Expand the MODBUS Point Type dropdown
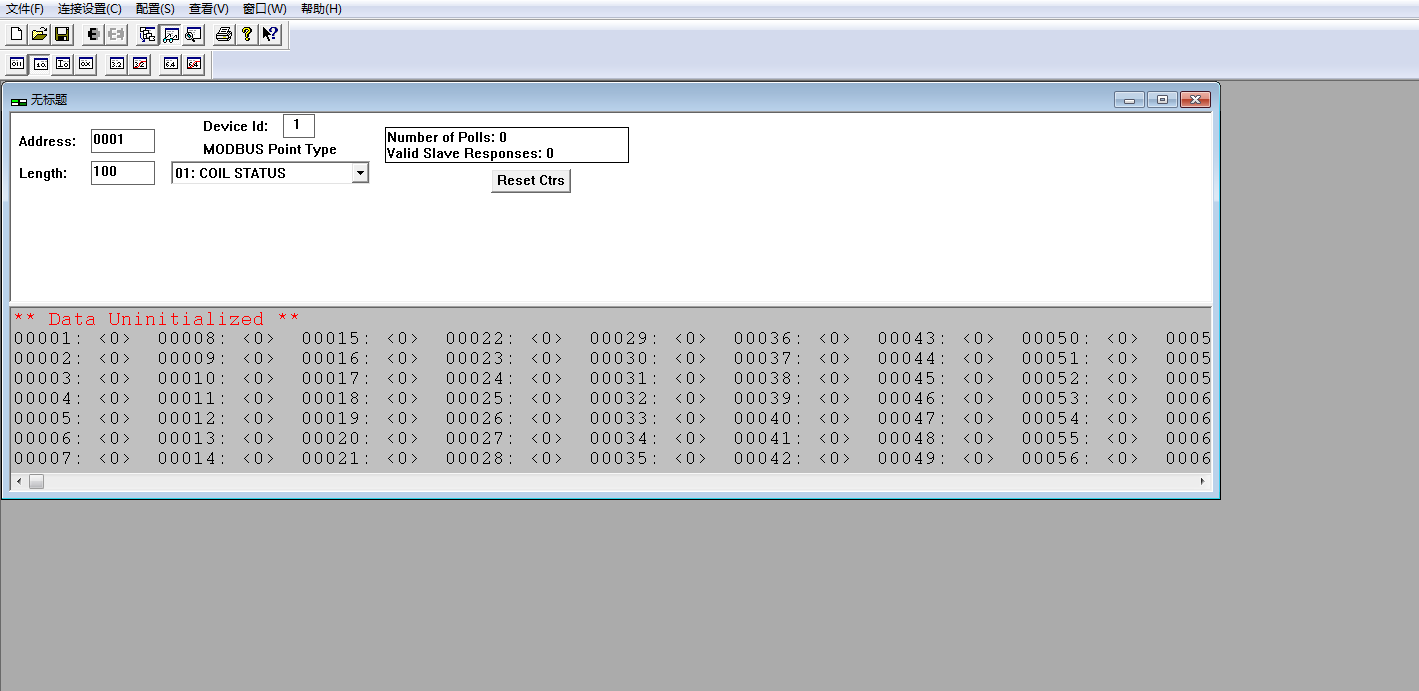 (x=360, y=173)
